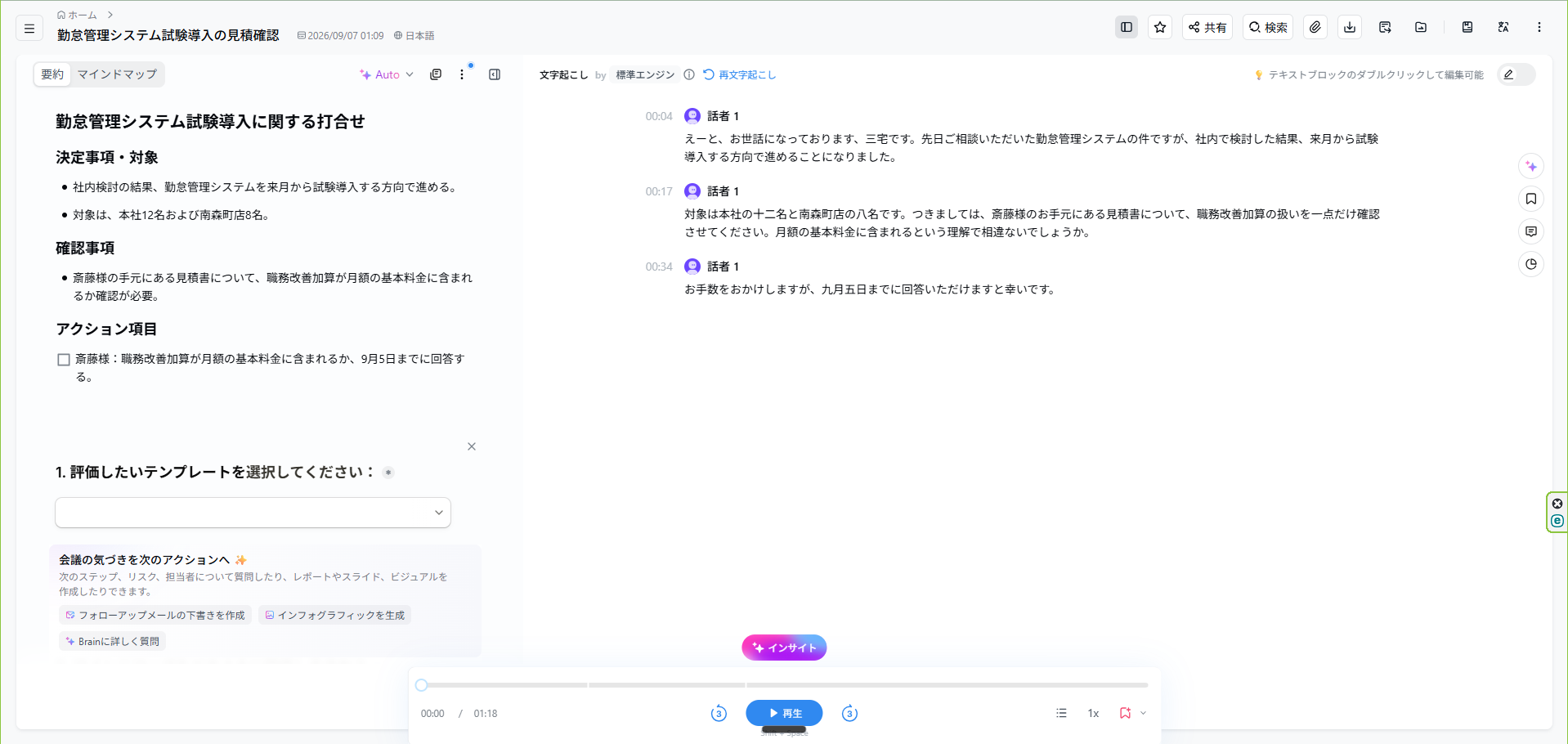Click Brainに詳しく質問 suggestion
The image size is (1568, 744).
[113, 642]
